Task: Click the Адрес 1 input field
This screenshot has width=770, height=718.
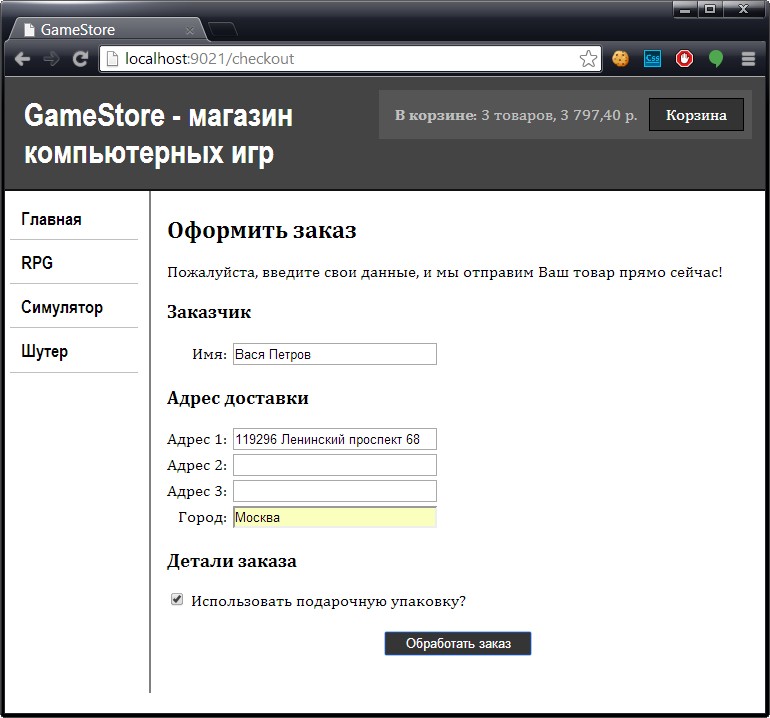Action: click(x=334, y=439)
